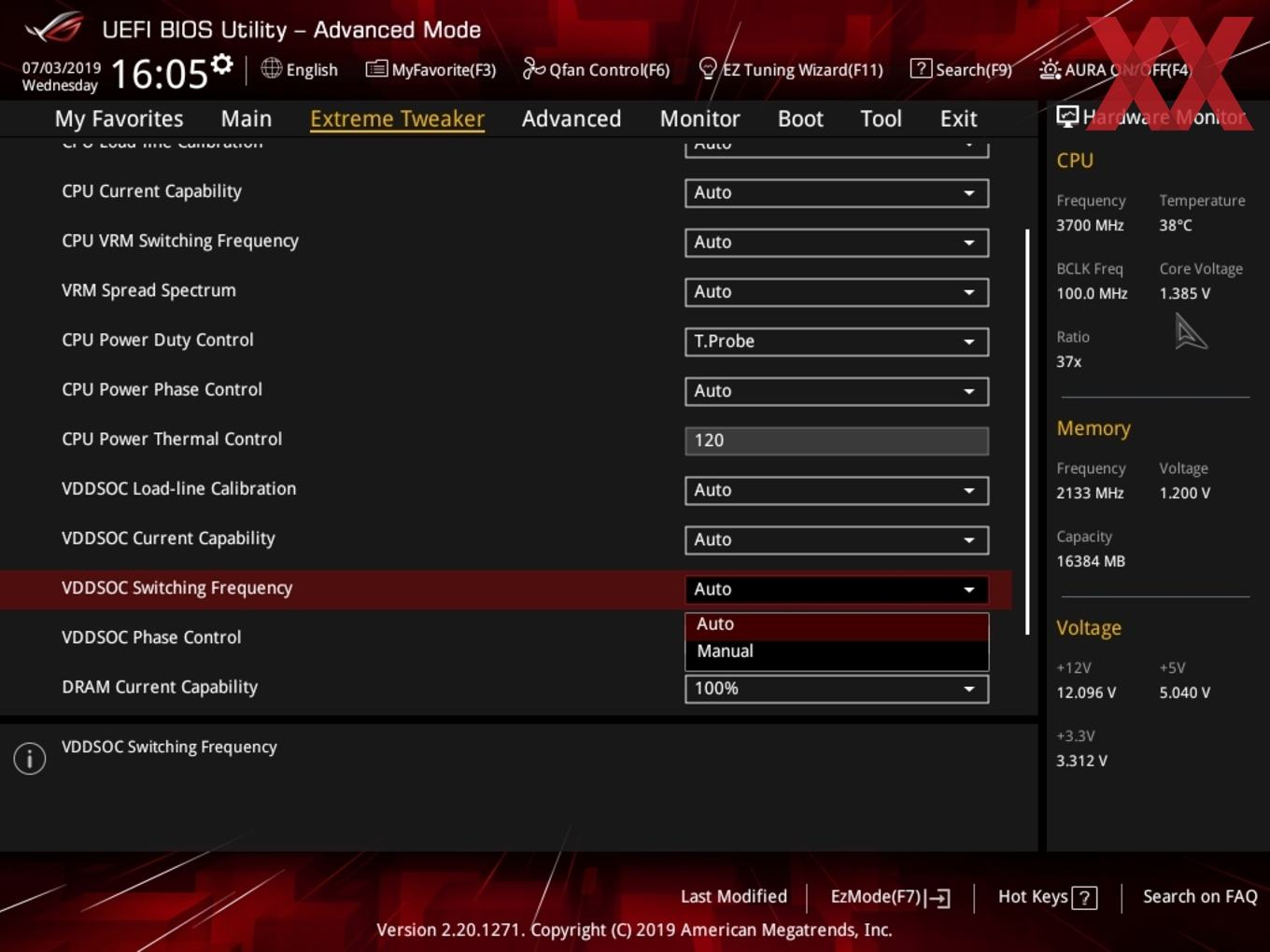
Task: Select the Extreme Tweaker tab
Action: click(x=397, y=119)
